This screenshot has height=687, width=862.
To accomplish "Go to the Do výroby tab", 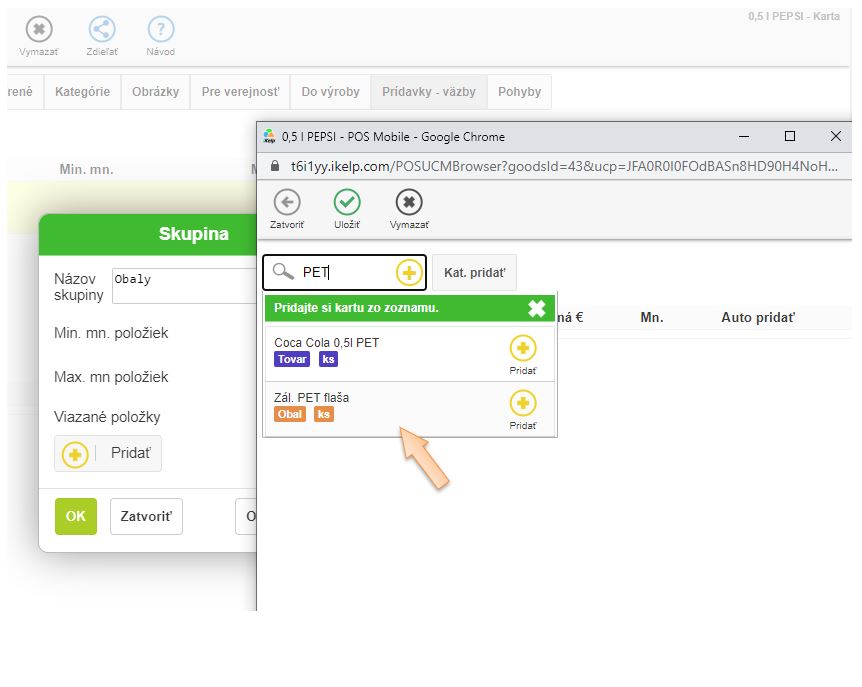I will 330,92.
